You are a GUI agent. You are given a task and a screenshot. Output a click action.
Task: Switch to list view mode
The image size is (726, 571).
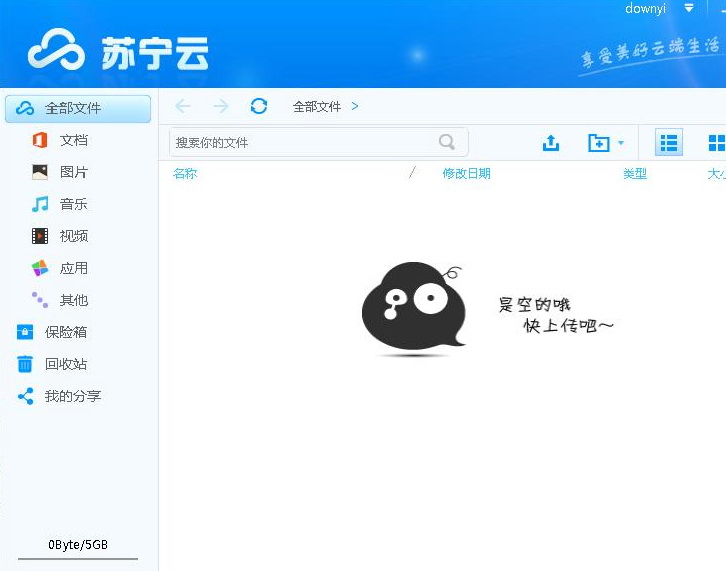[669, 143]
